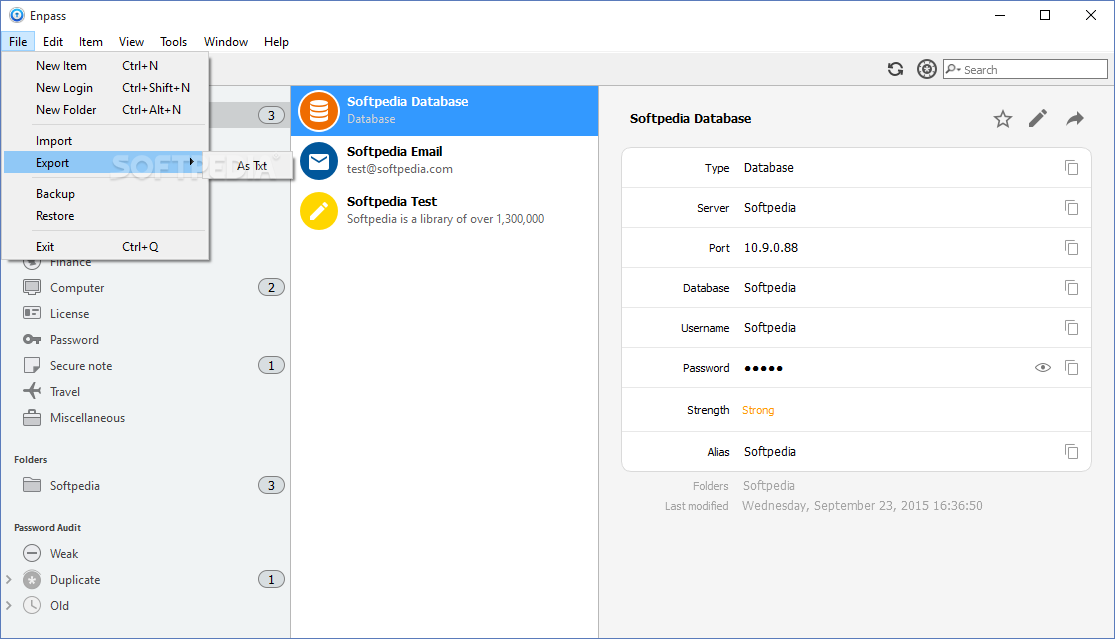
Task: Click the Strong strength label
Action: (758, 410)
